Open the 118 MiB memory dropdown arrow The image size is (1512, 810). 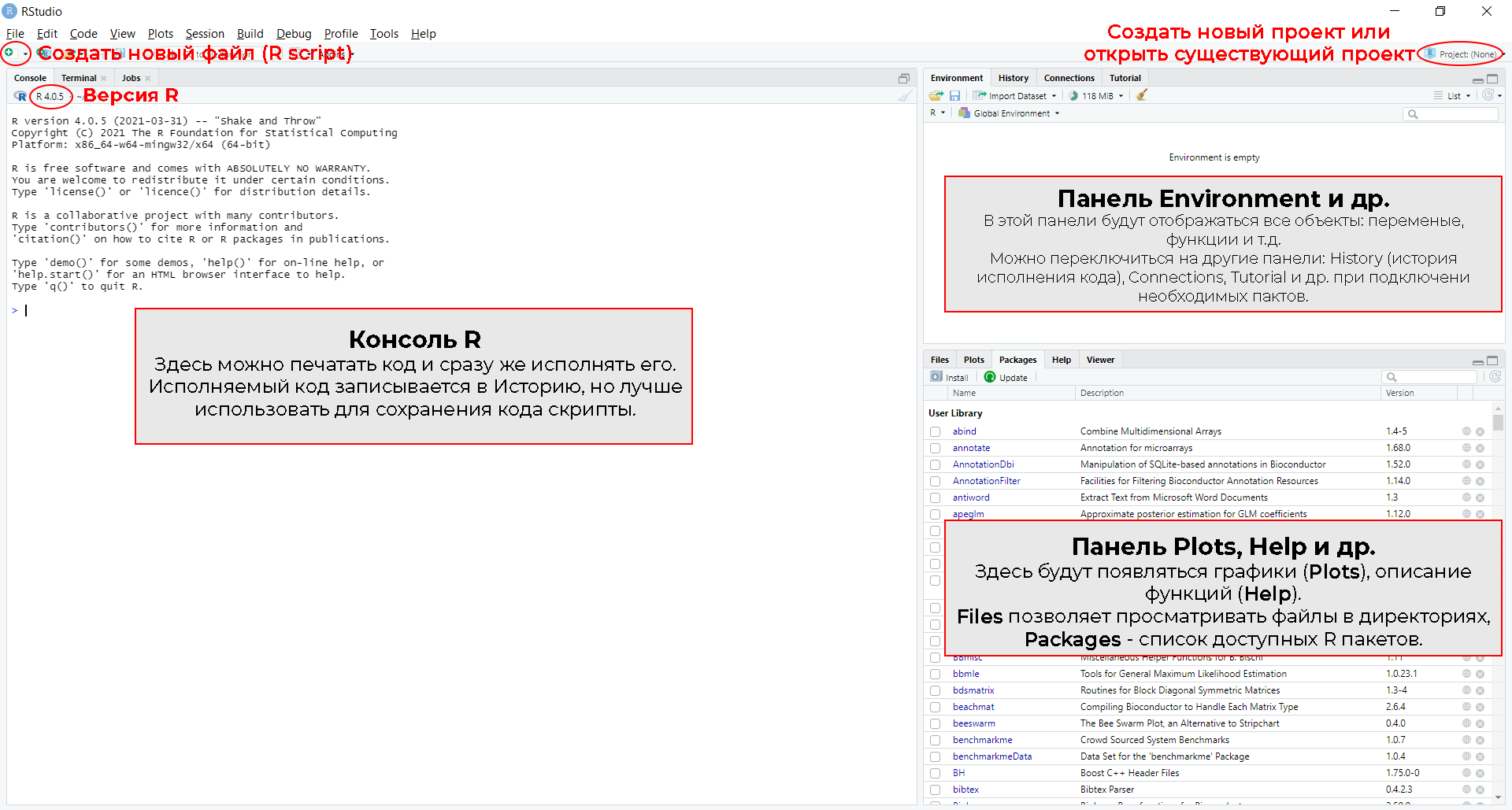[1121, 96]
